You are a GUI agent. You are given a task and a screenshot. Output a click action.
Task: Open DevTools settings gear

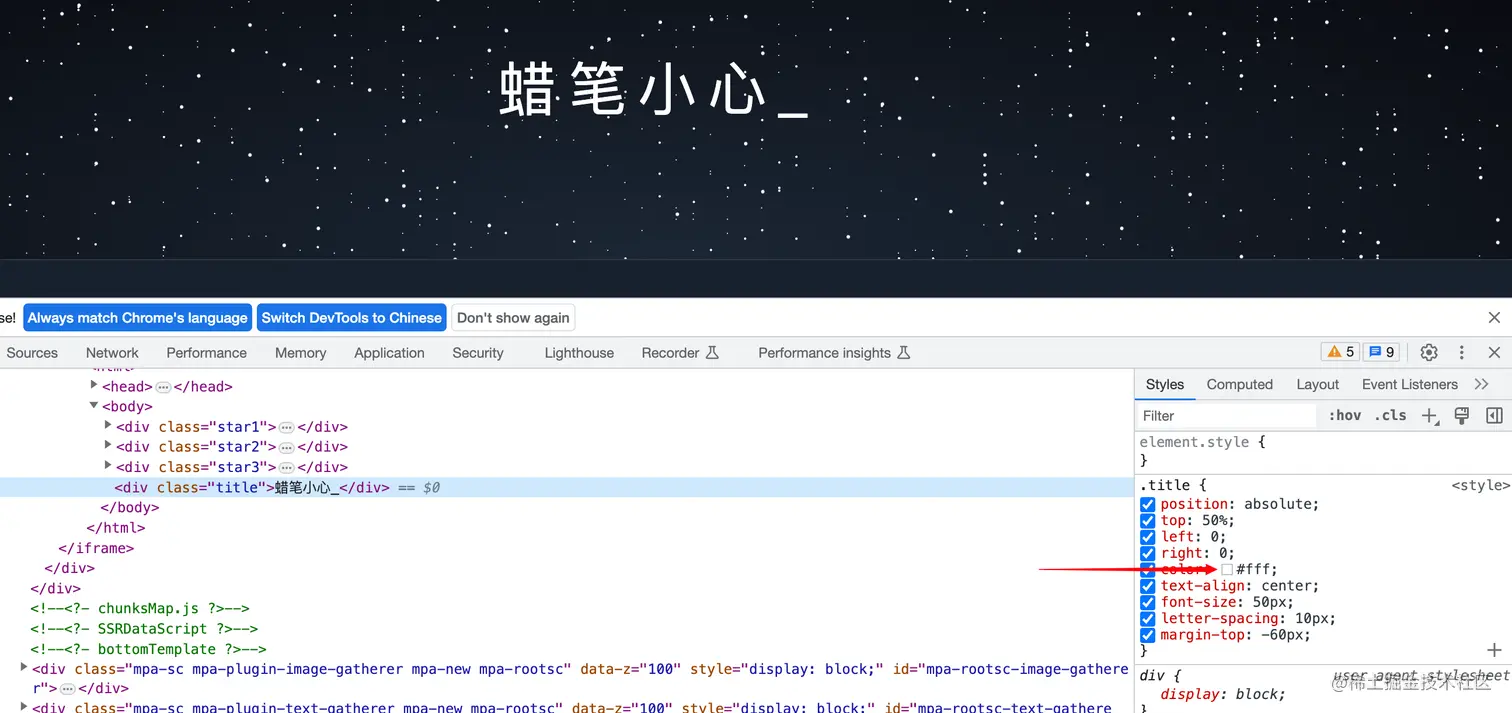(x=1429, y=352)
